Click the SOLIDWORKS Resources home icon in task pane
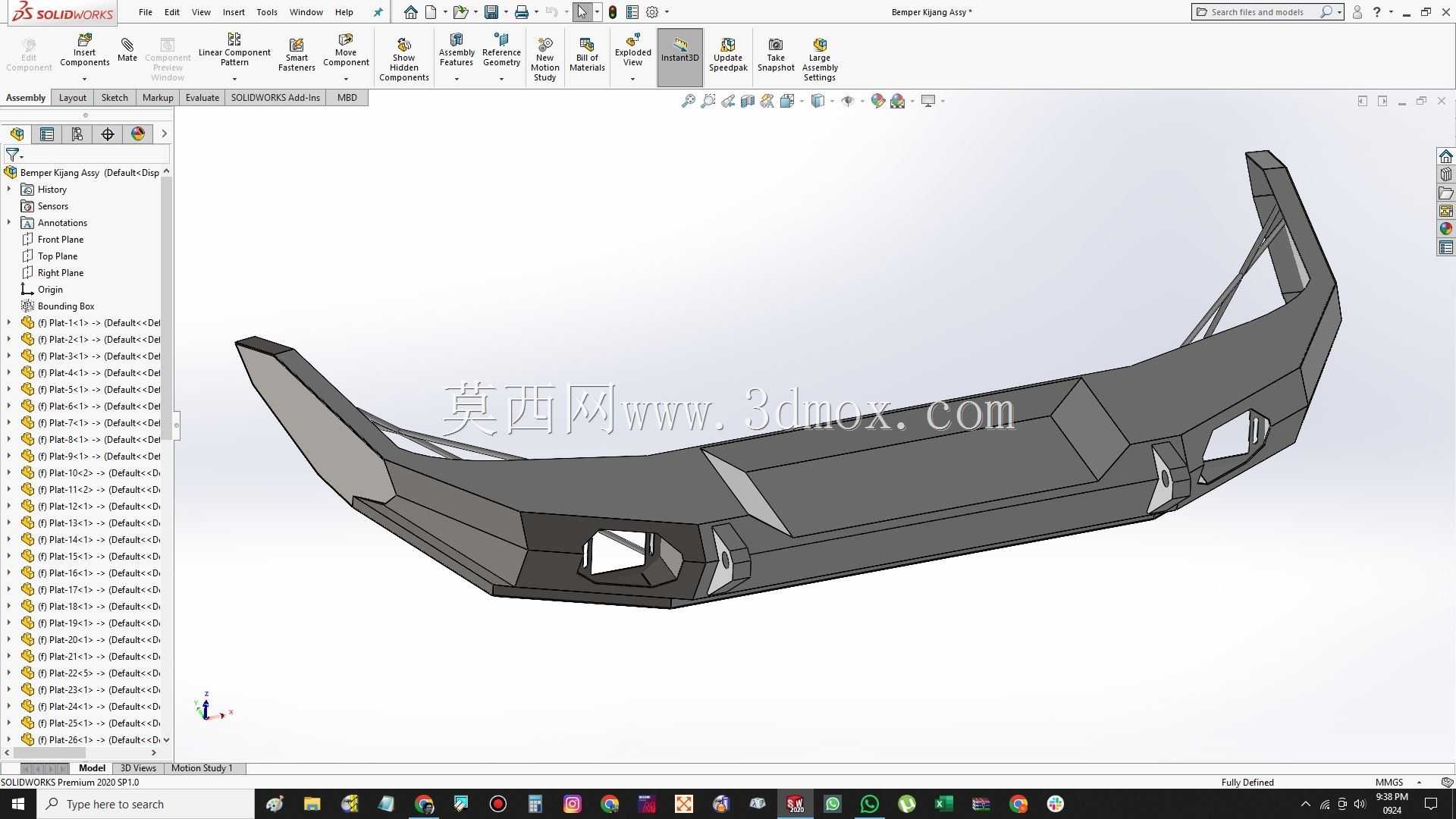This screenshot has height=819, width=1456. (x=1446, y=156)
